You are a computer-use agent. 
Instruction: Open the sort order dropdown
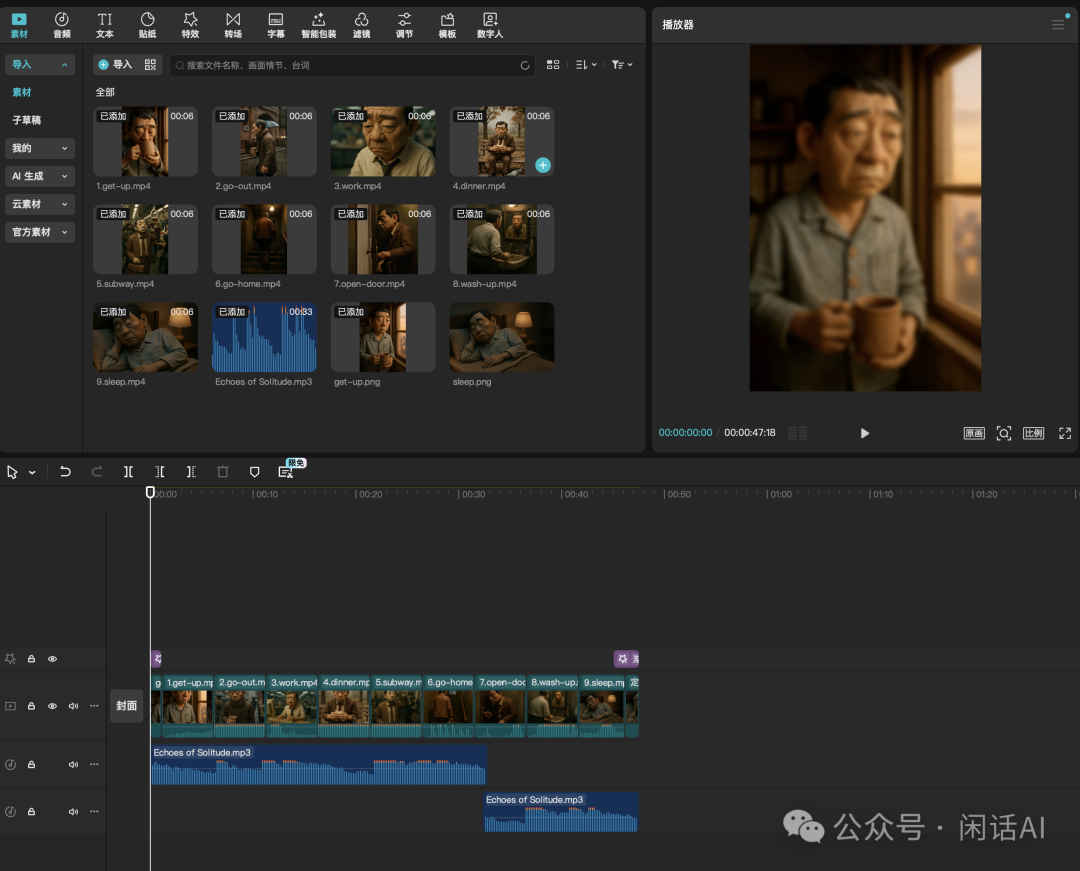[x=586, y=65]
